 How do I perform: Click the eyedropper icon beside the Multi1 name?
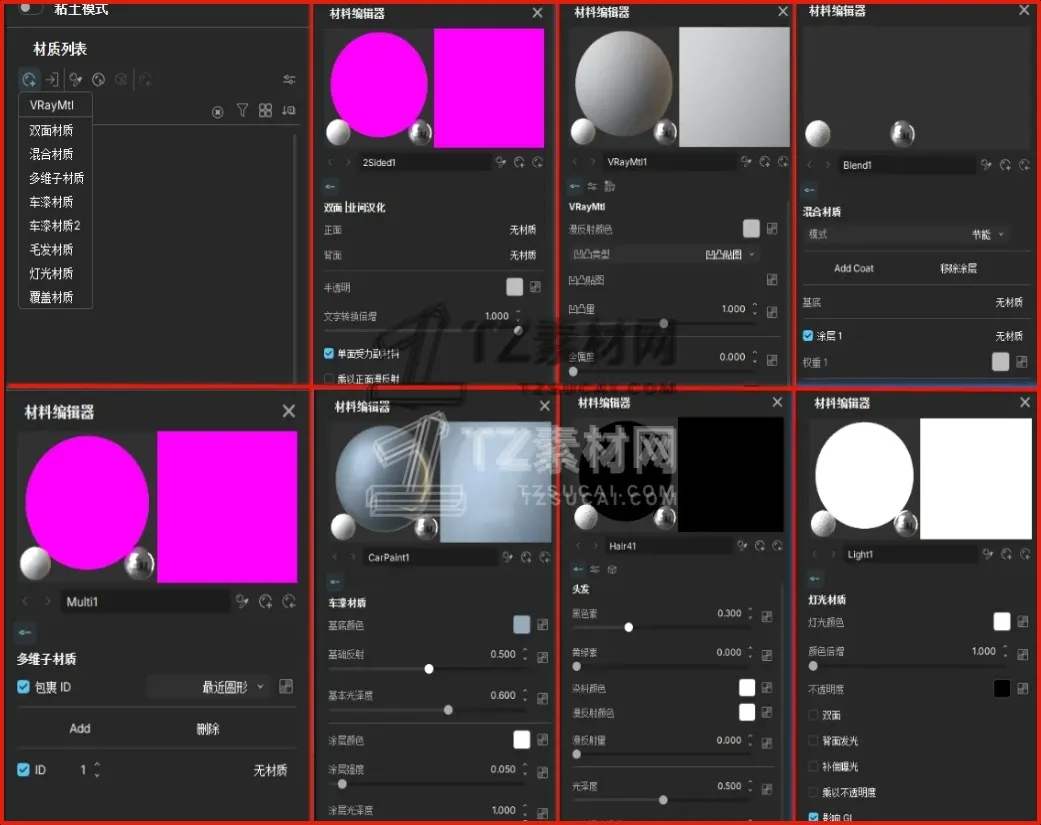[242, 601]
